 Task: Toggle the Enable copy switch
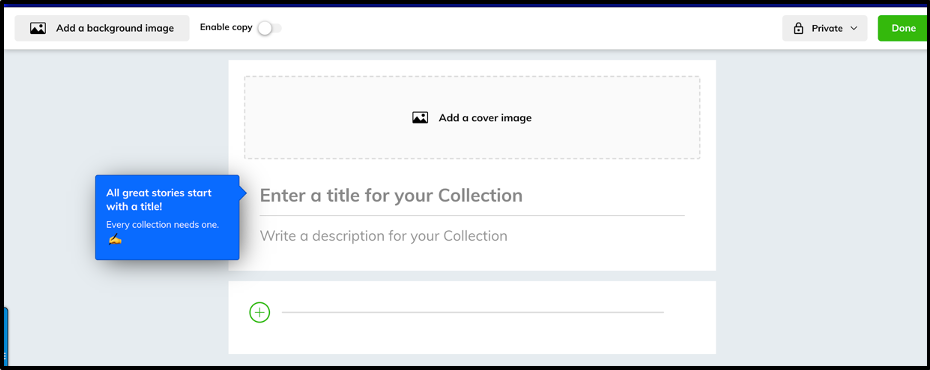click(270, 28)
